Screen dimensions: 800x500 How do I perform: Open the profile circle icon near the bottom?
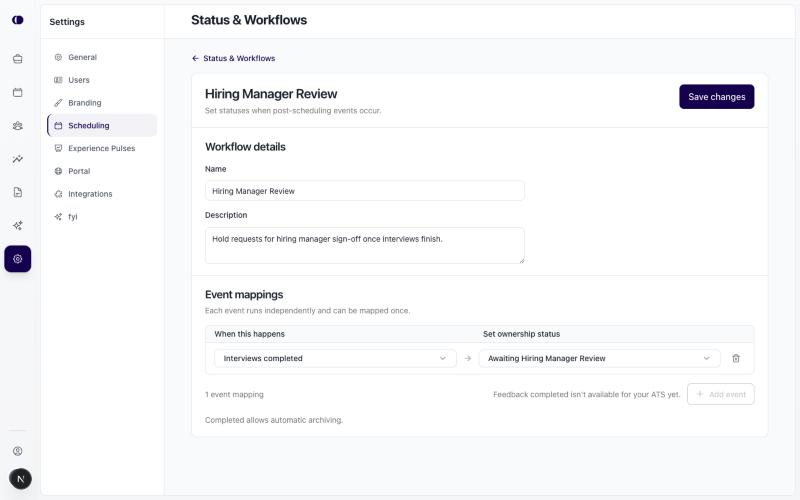18,451
